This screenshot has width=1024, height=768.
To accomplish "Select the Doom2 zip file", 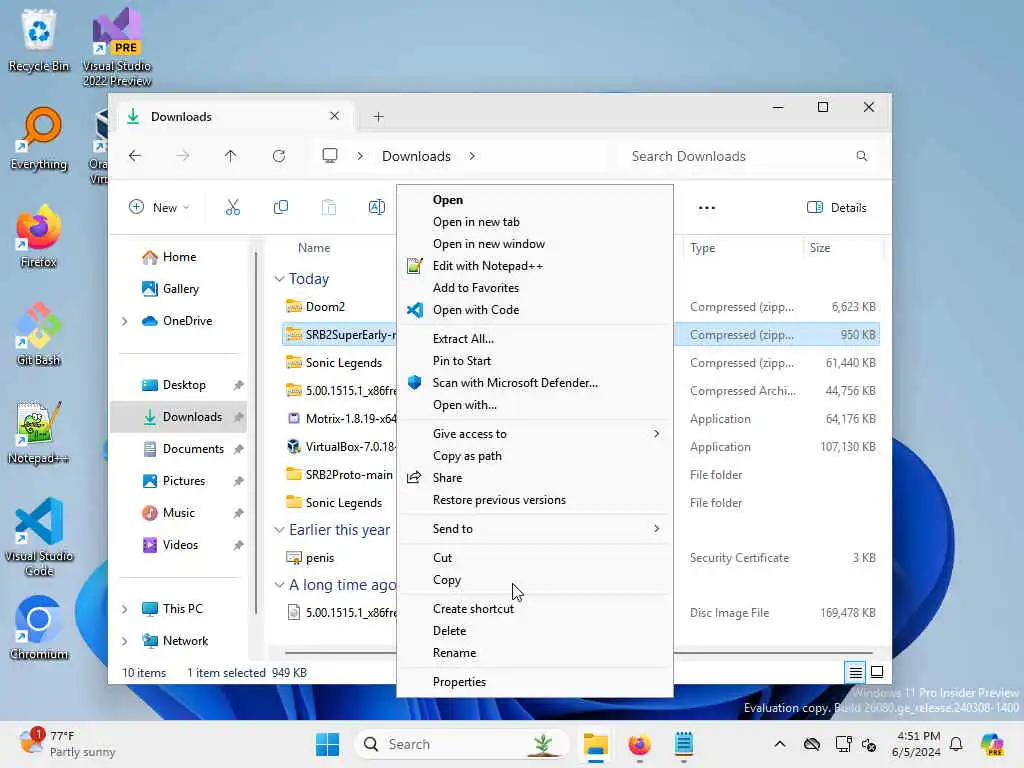I will (x=325, y=307).
